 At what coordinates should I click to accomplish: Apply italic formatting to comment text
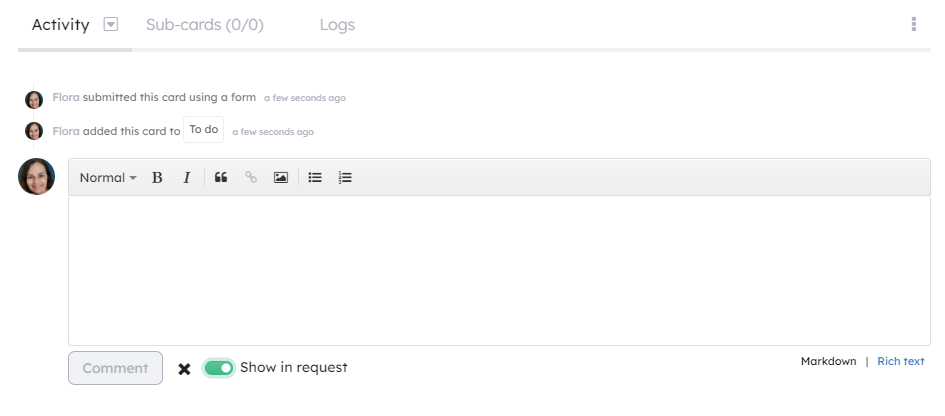[x=187, y=177]
